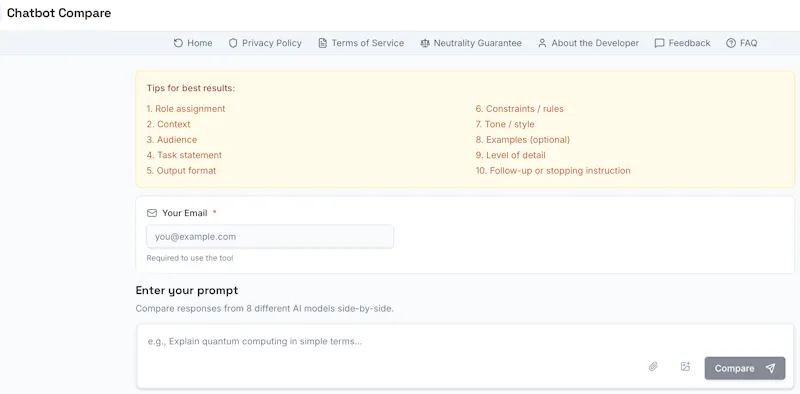Click the paperclip attach file icon

point(653,366)
